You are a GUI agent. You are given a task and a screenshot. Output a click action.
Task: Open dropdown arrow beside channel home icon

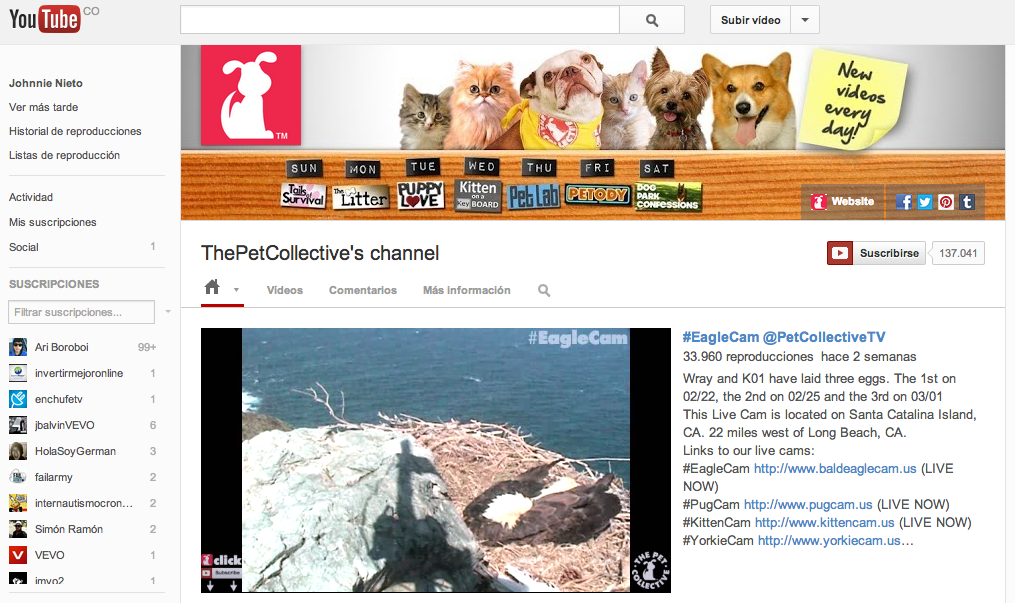(x=237, y=291)
